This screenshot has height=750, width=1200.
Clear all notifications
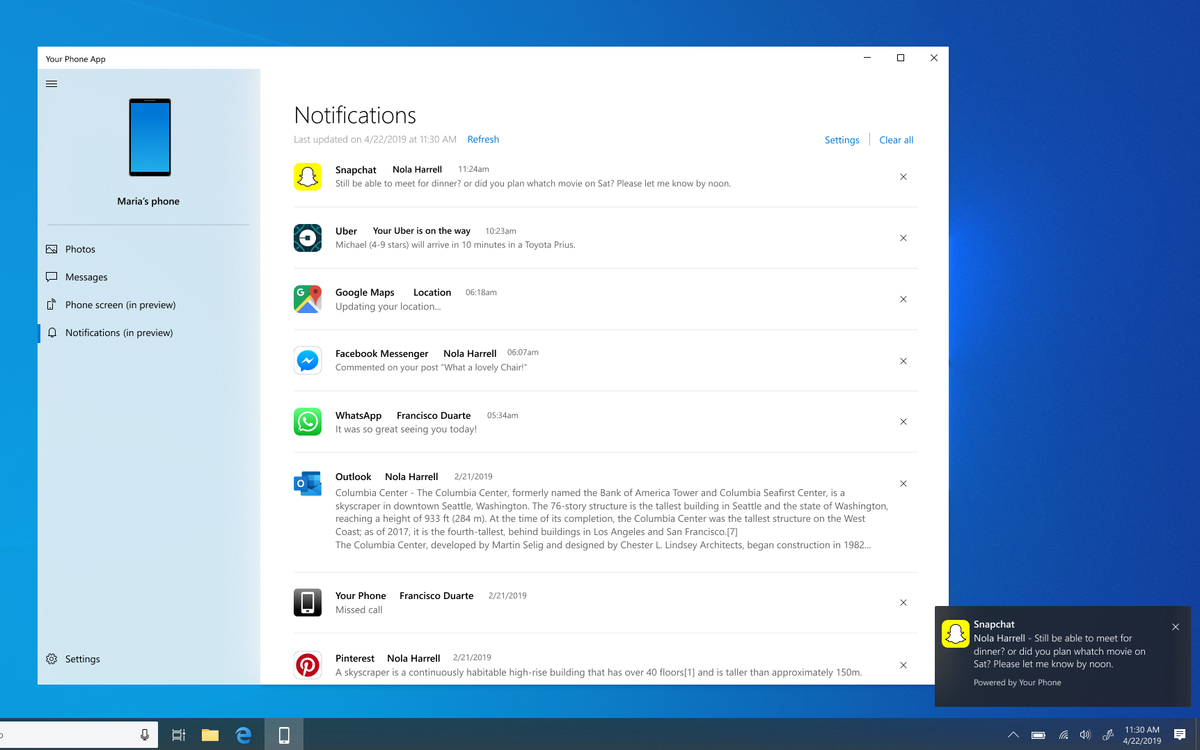coord(896,139)
